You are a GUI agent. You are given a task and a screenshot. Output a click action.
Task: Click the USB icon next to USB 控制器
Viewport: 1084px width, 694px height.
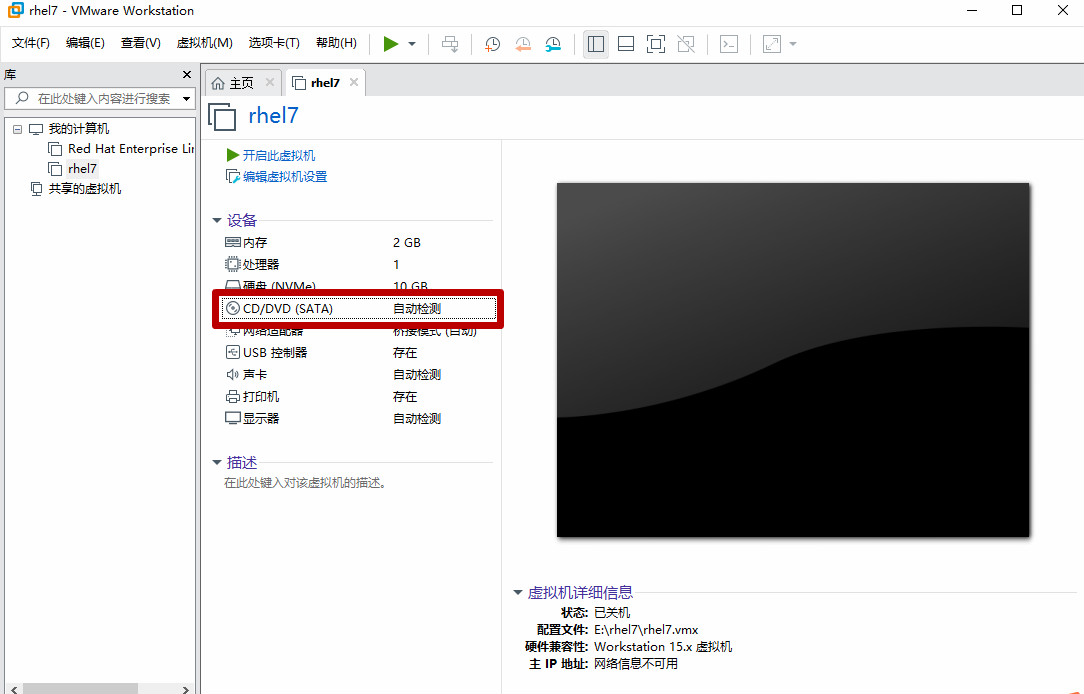233,353
